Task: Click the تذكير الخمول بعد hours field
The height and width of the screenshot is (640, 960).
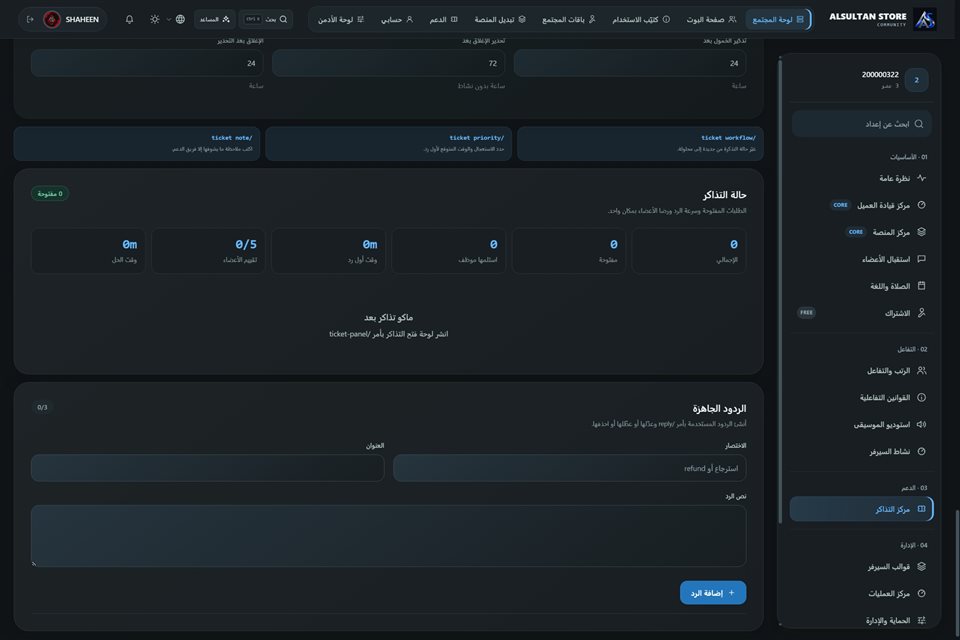Action: (x=630, y=64)
